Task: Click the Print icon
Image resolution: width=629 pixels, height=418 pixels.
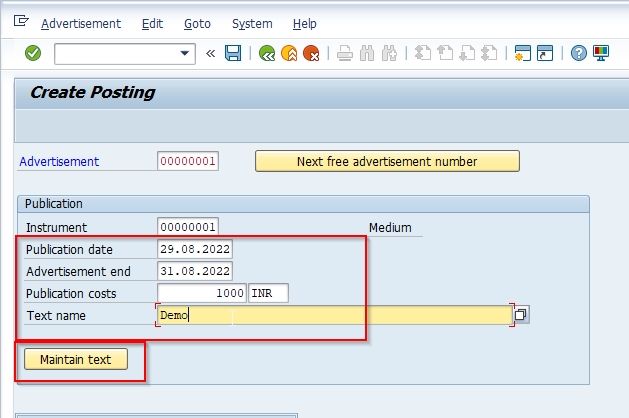Action: (x=345, y=53)
